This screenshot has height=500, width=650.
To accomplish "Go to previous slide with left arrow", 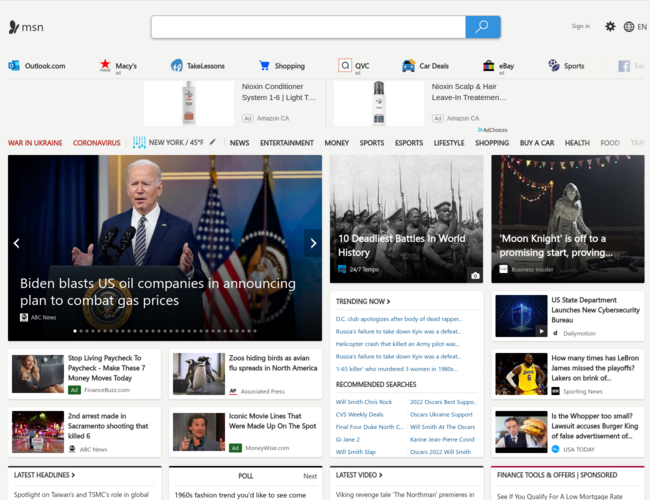I will (17, 243).
